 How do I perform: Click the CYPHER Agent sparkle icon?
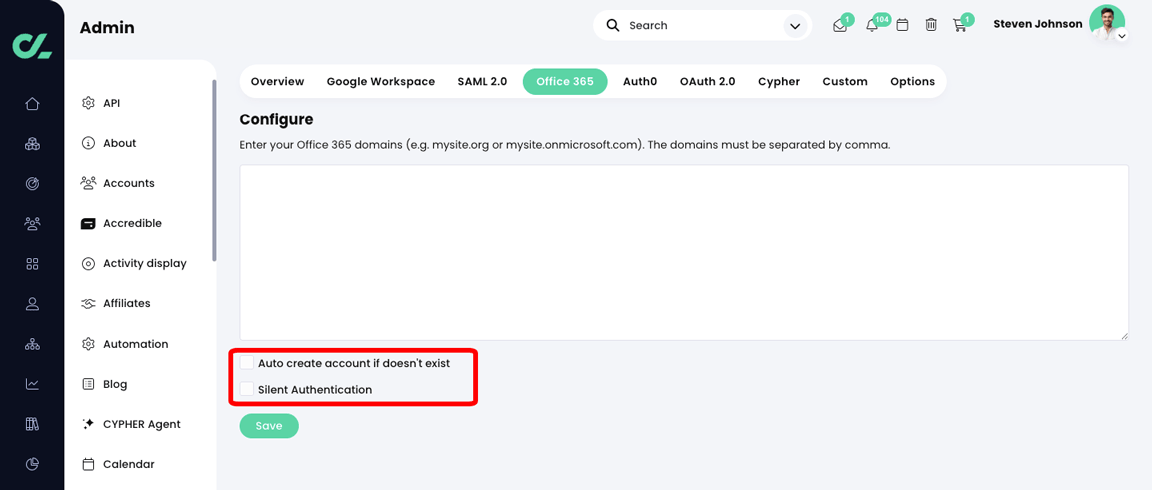click(x=88, y=424)
